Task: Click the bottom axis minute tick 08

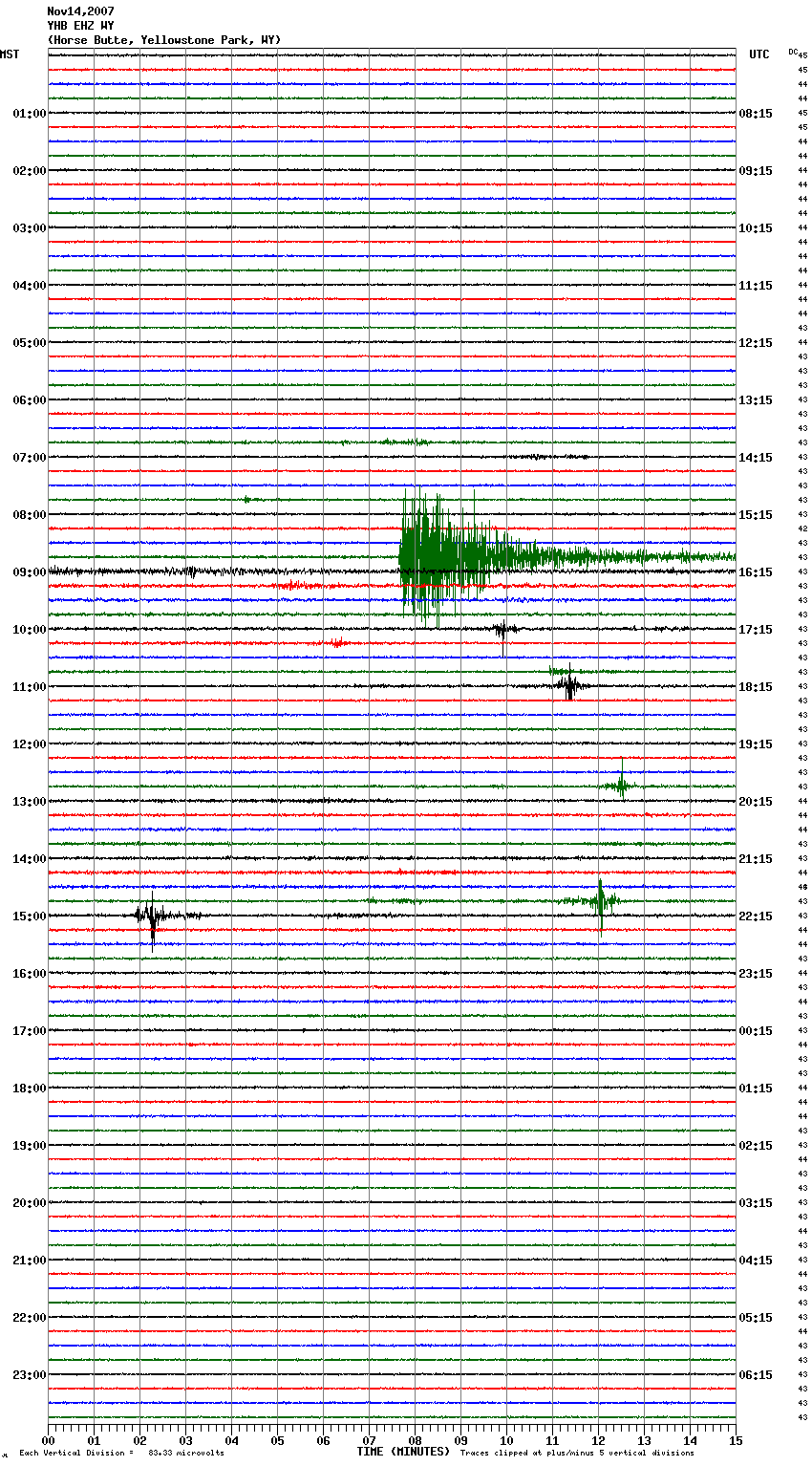Action: [415, 1440]
